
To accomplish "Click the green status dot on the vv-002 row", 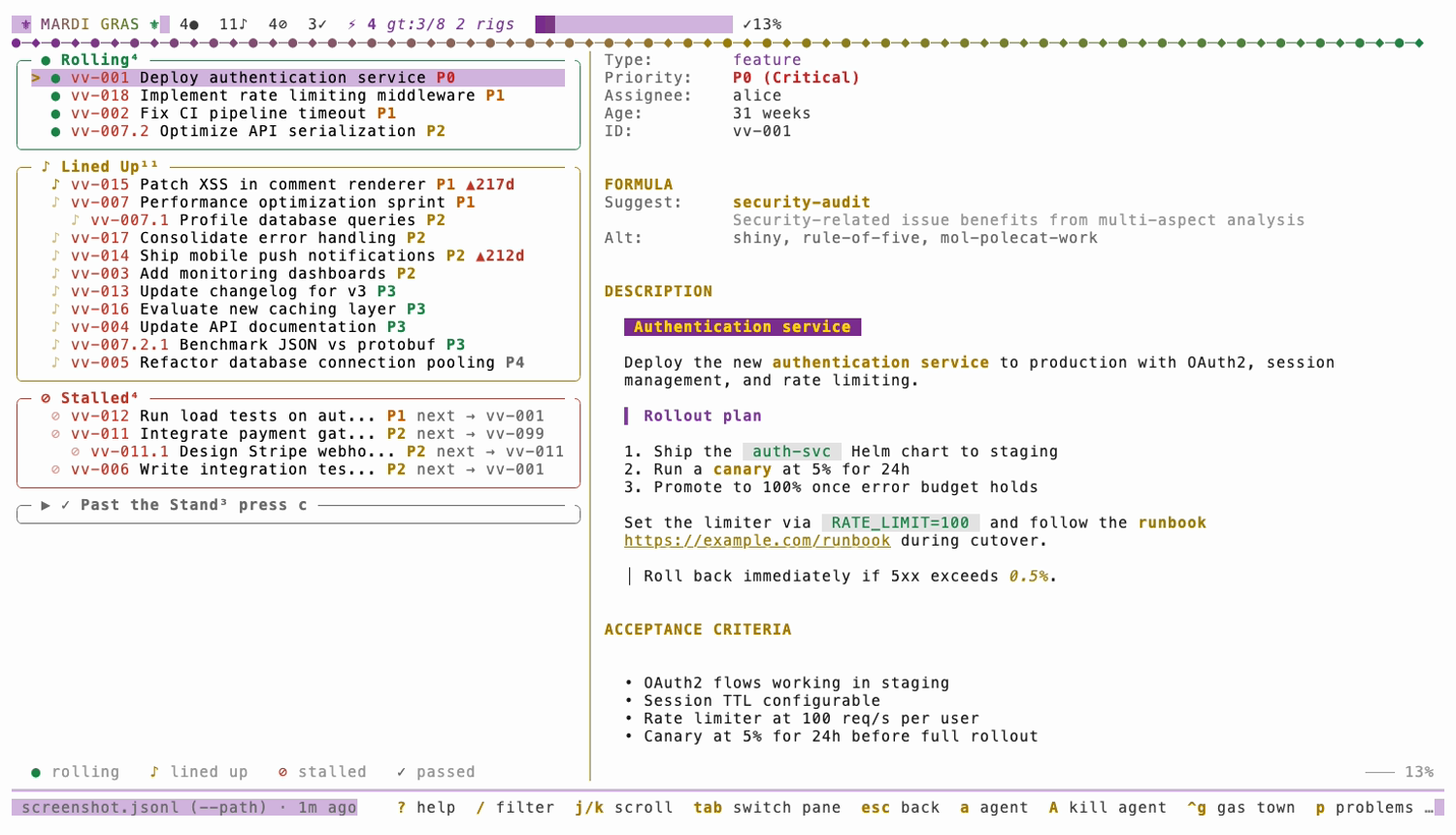I will coord(55,114).
